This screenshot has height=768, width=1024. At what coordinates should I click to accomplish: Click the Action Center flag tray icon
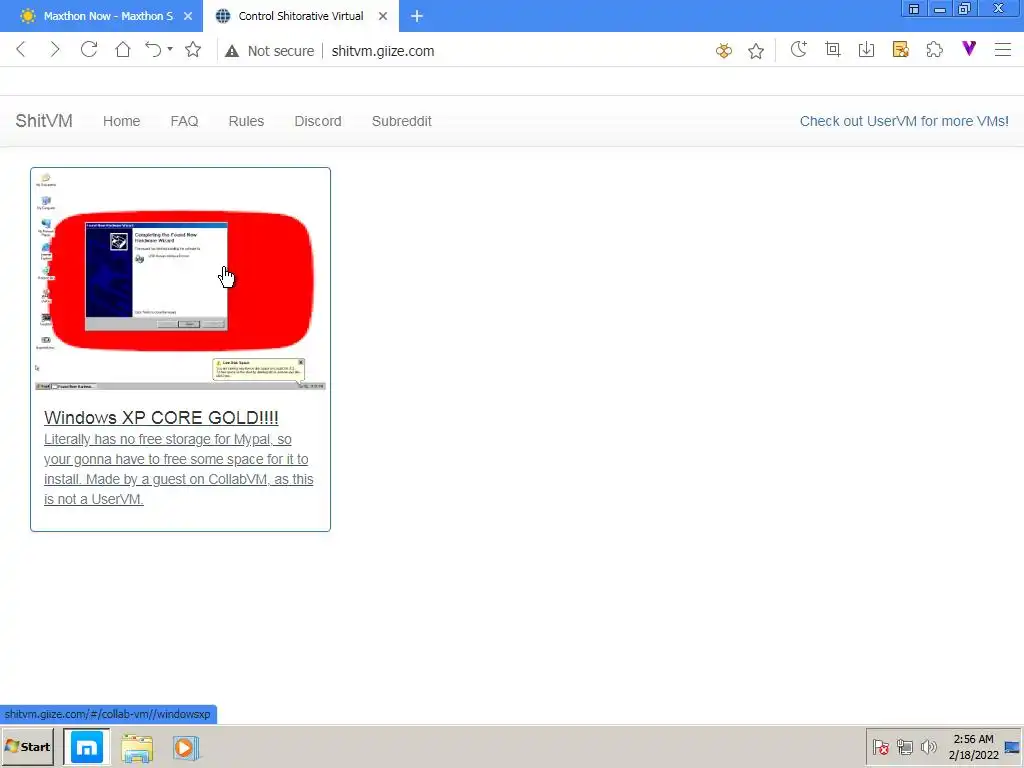880,746
